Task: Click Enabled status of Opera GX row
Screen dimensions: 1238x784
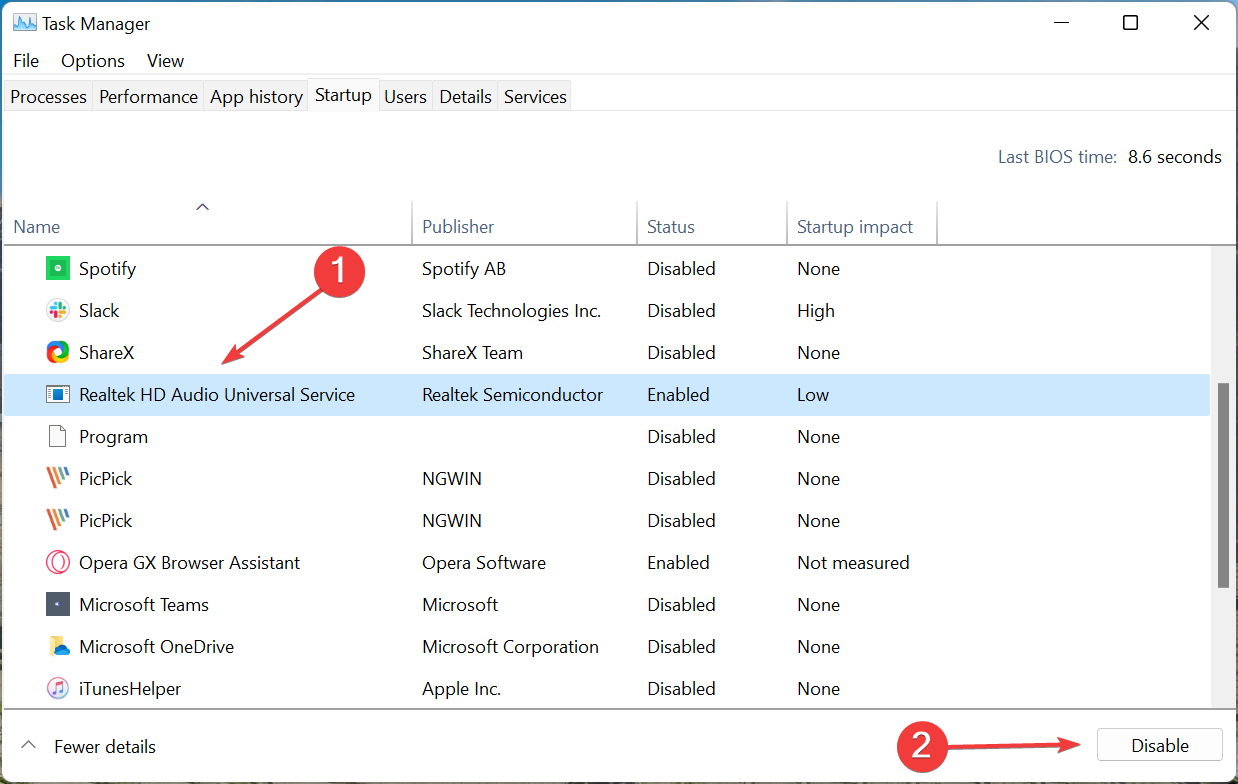Action: click(x=678, y=563)
